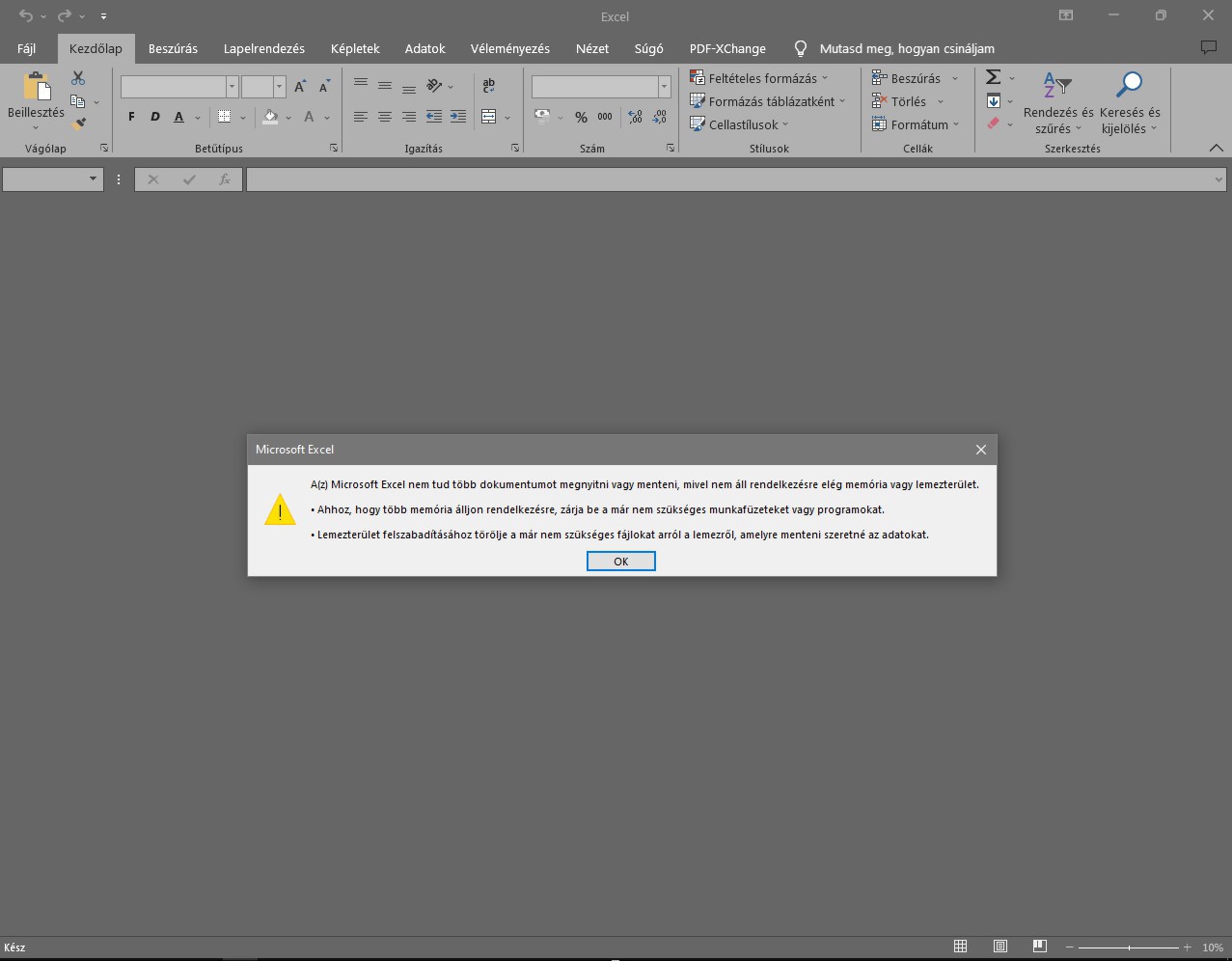The height and width of the screenshot is (961, 1232).
Task: Increase font size icon
Action: pyautogui.click(x=300, y=87)
